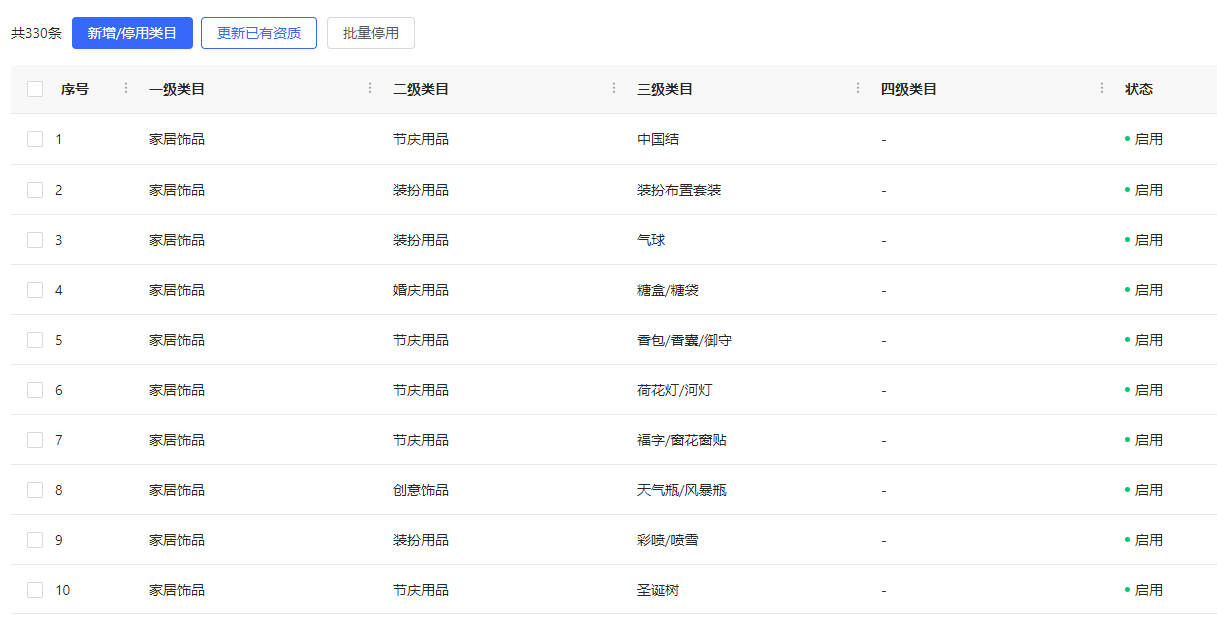
Task: Select checkbox for row 7 福字/窗花窗贴
Action: 35,440
